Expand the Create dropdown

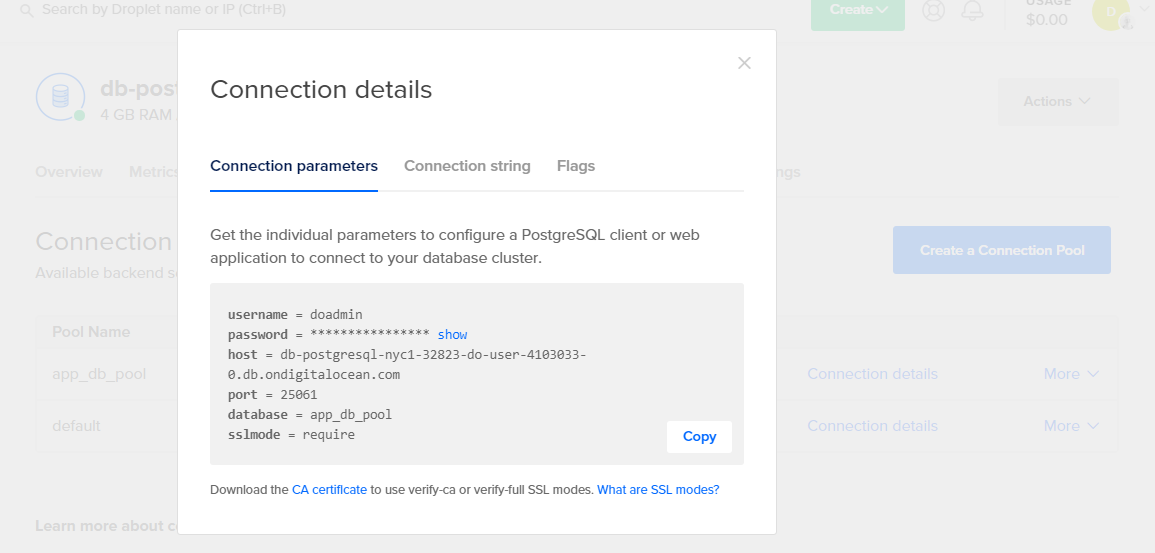pos(857,10)
